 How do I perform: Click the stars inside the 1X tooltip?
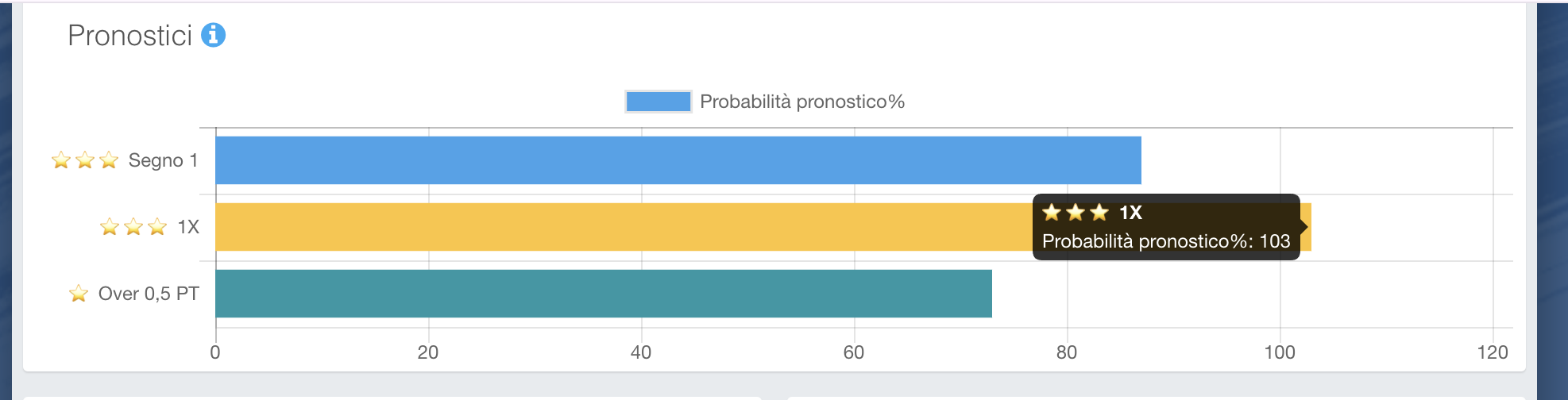1075,213
